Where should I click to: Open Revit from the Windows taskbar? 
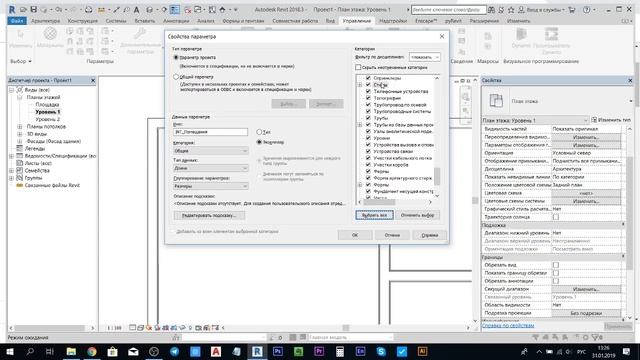coord(257,351)
